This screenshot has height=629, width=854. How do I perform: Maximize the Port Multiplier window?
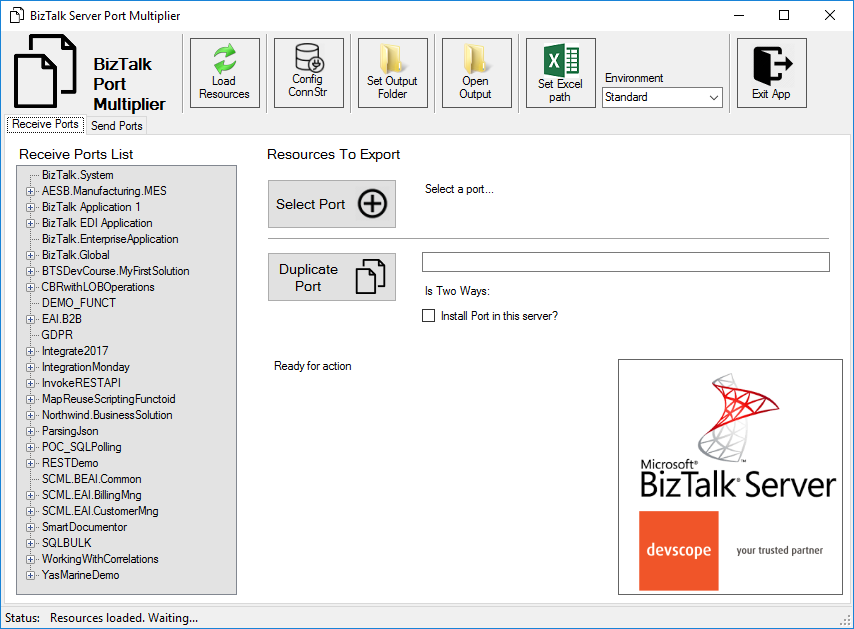(x=784, y=15)
